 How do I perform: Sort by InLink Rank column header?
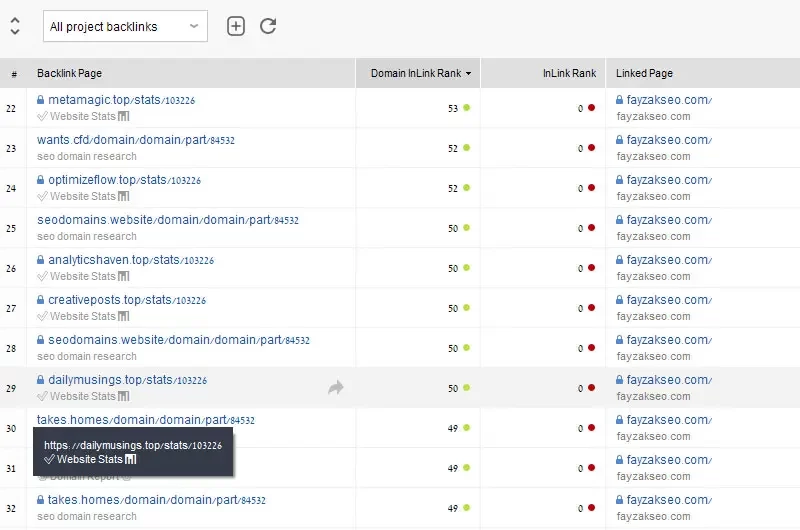569,73
